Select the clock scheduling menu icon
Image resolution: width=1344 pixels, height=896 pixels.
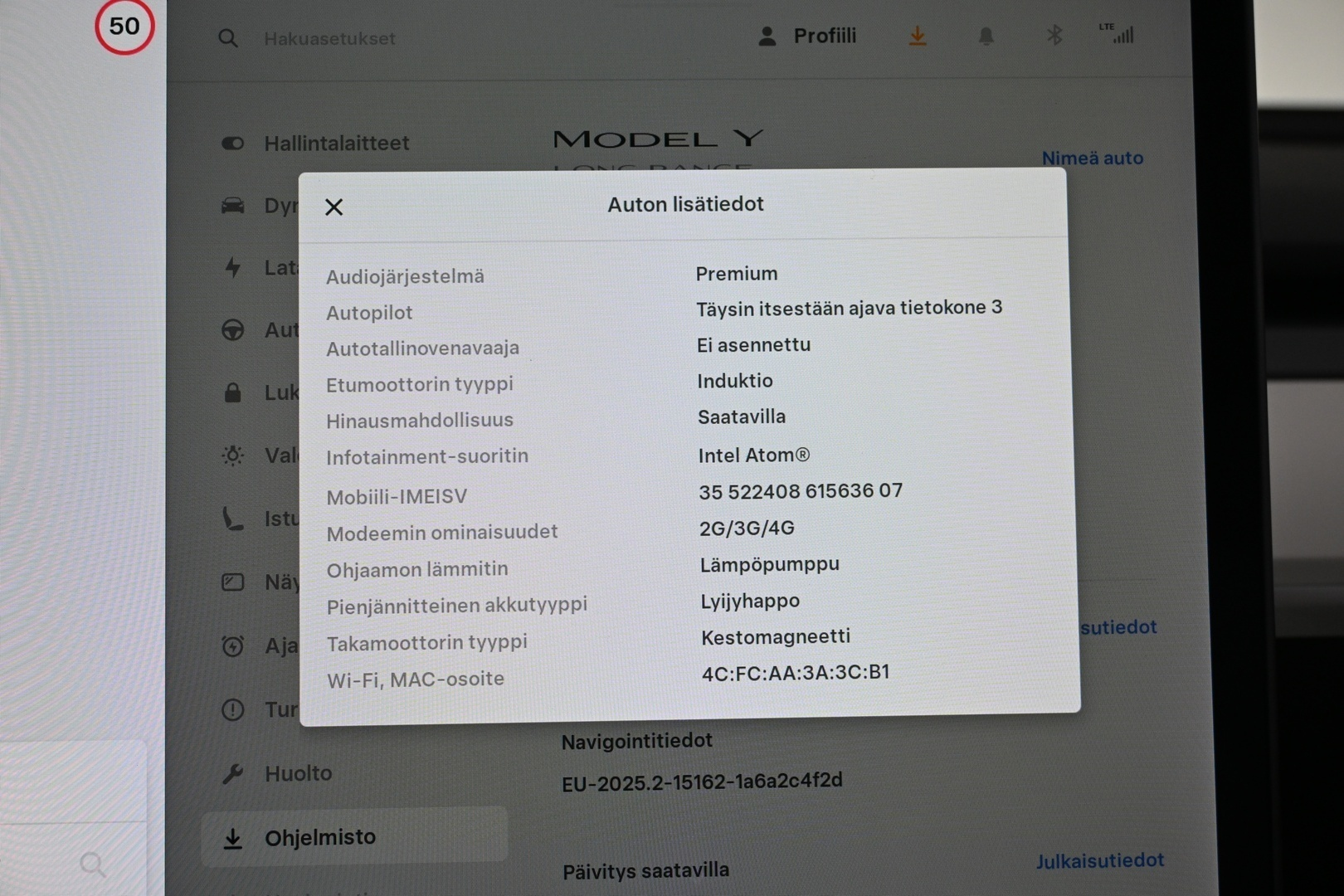[x=233, y=645]
